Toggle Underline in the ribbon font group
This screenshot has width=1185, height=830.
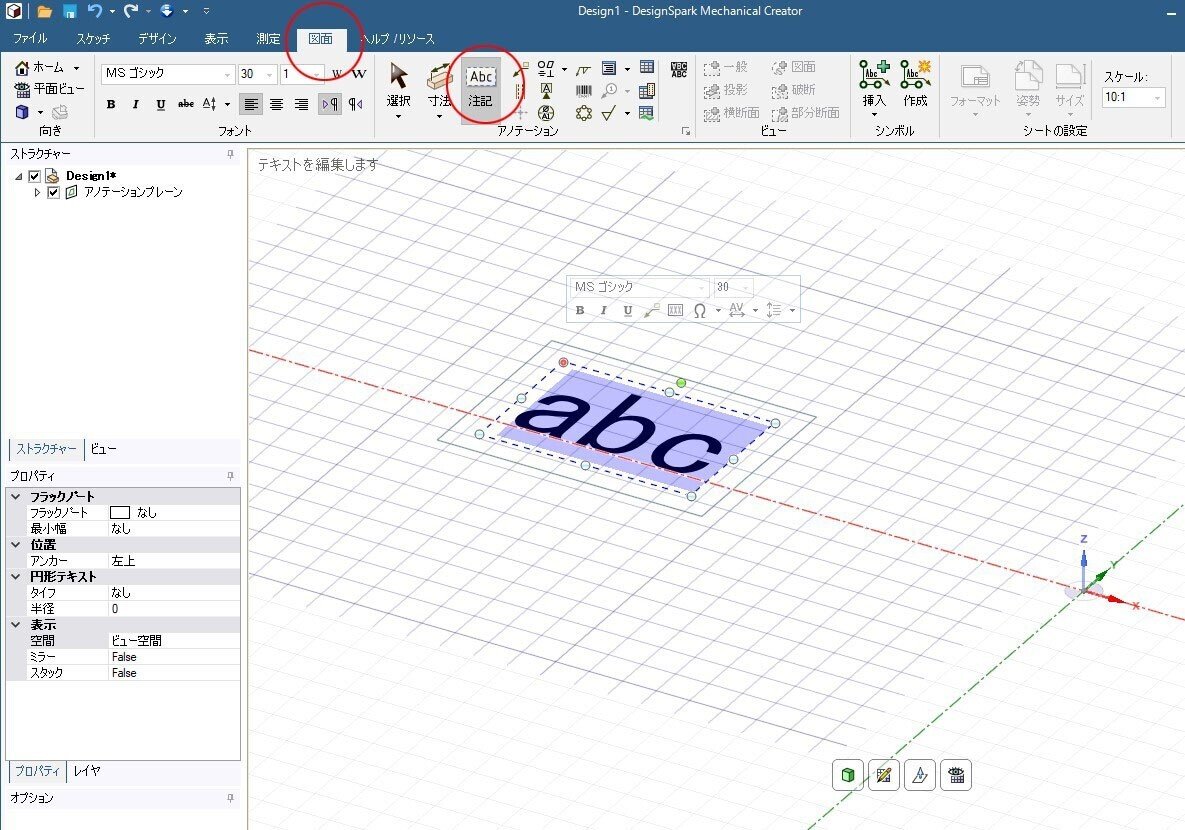click(x=160, y=104)
